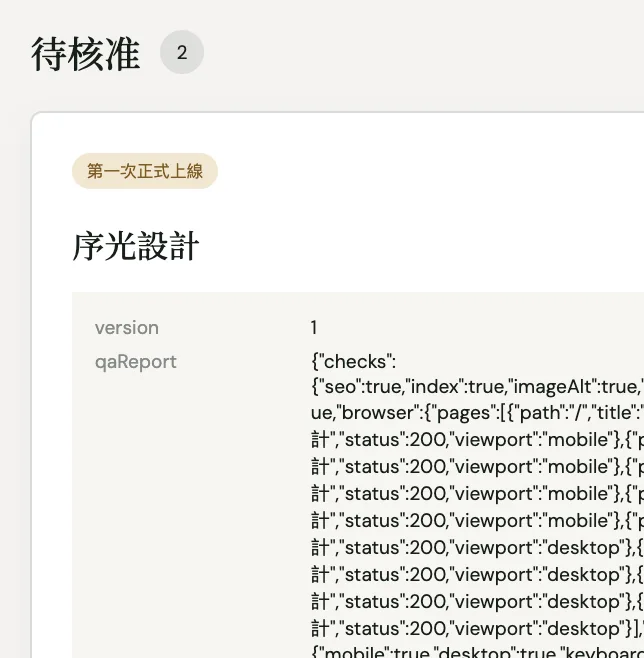
Task: Click the {"checks": line in qaReport
Action: 353,362
